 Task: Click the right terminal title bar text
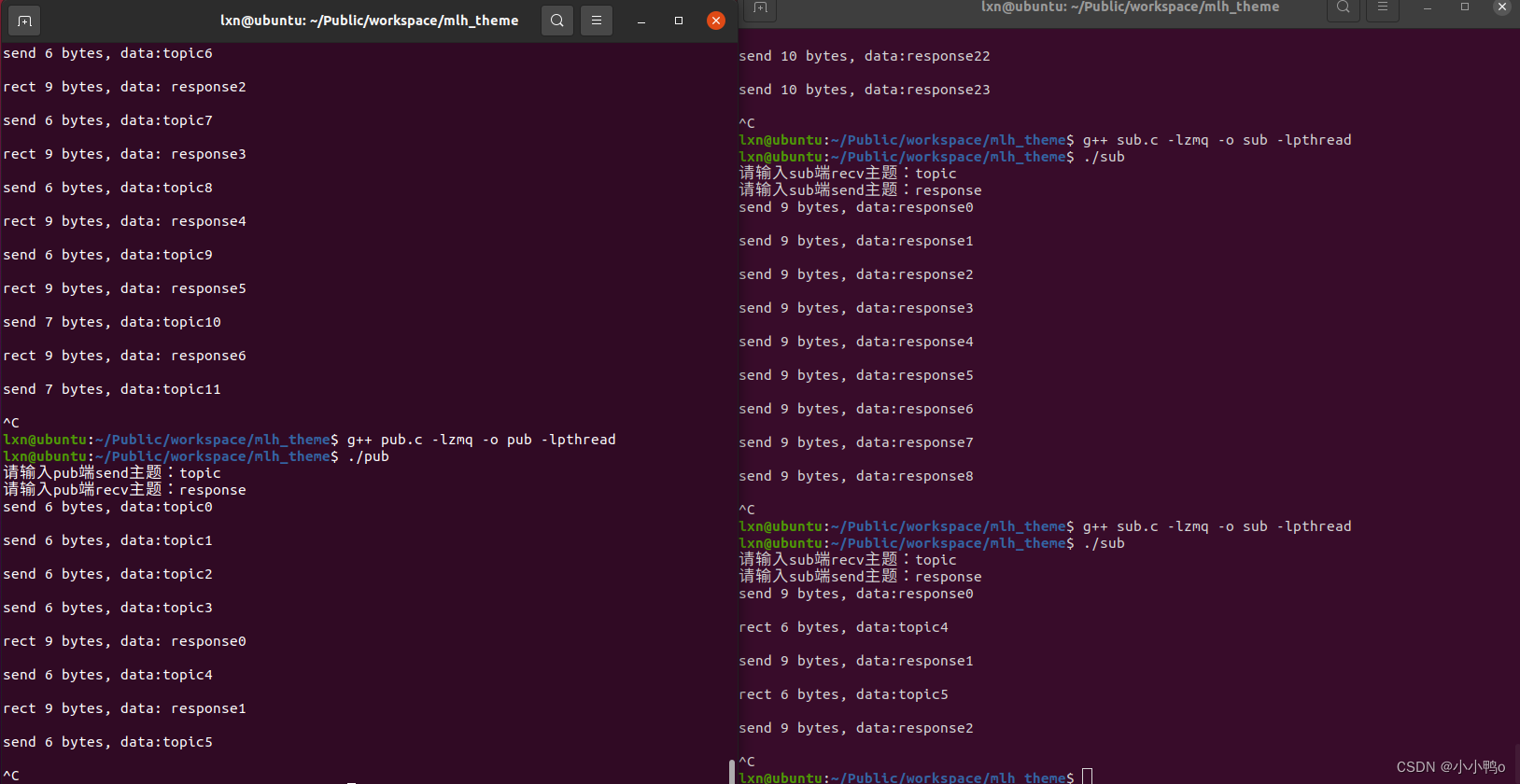tap(1130, 7)
